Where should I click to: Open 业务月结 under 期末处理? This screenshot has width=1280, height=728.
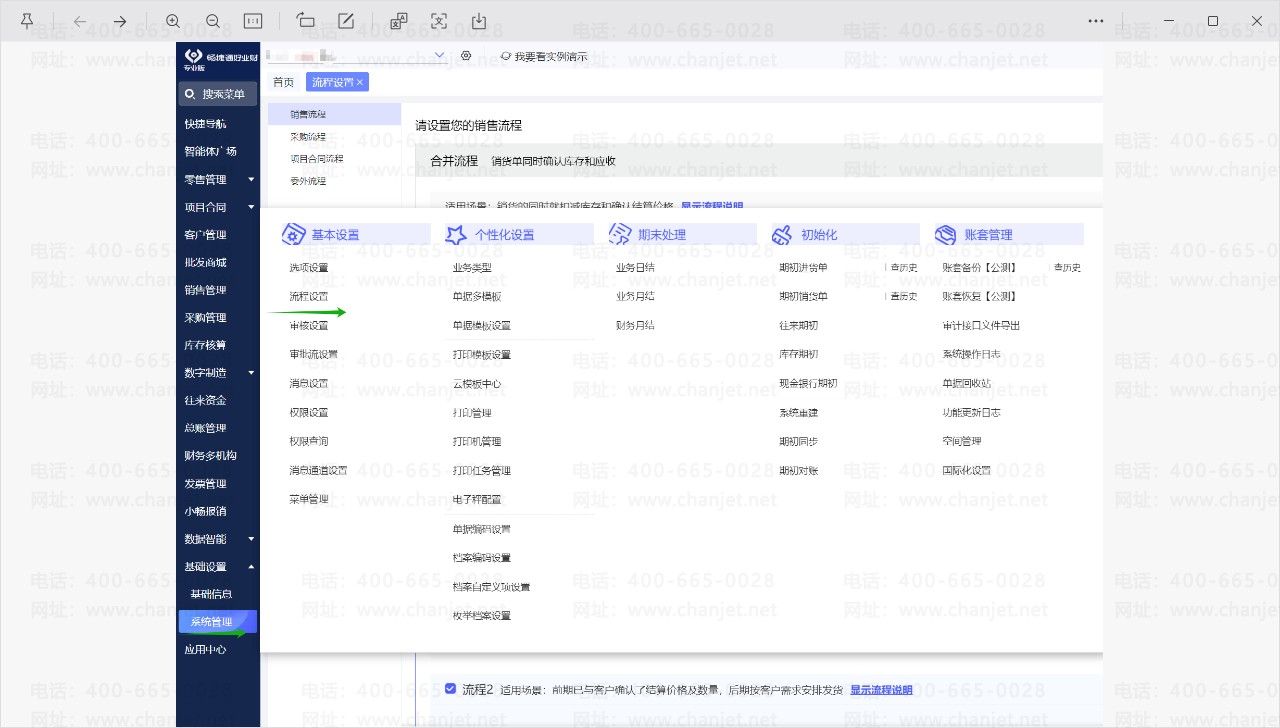(635, 297)
